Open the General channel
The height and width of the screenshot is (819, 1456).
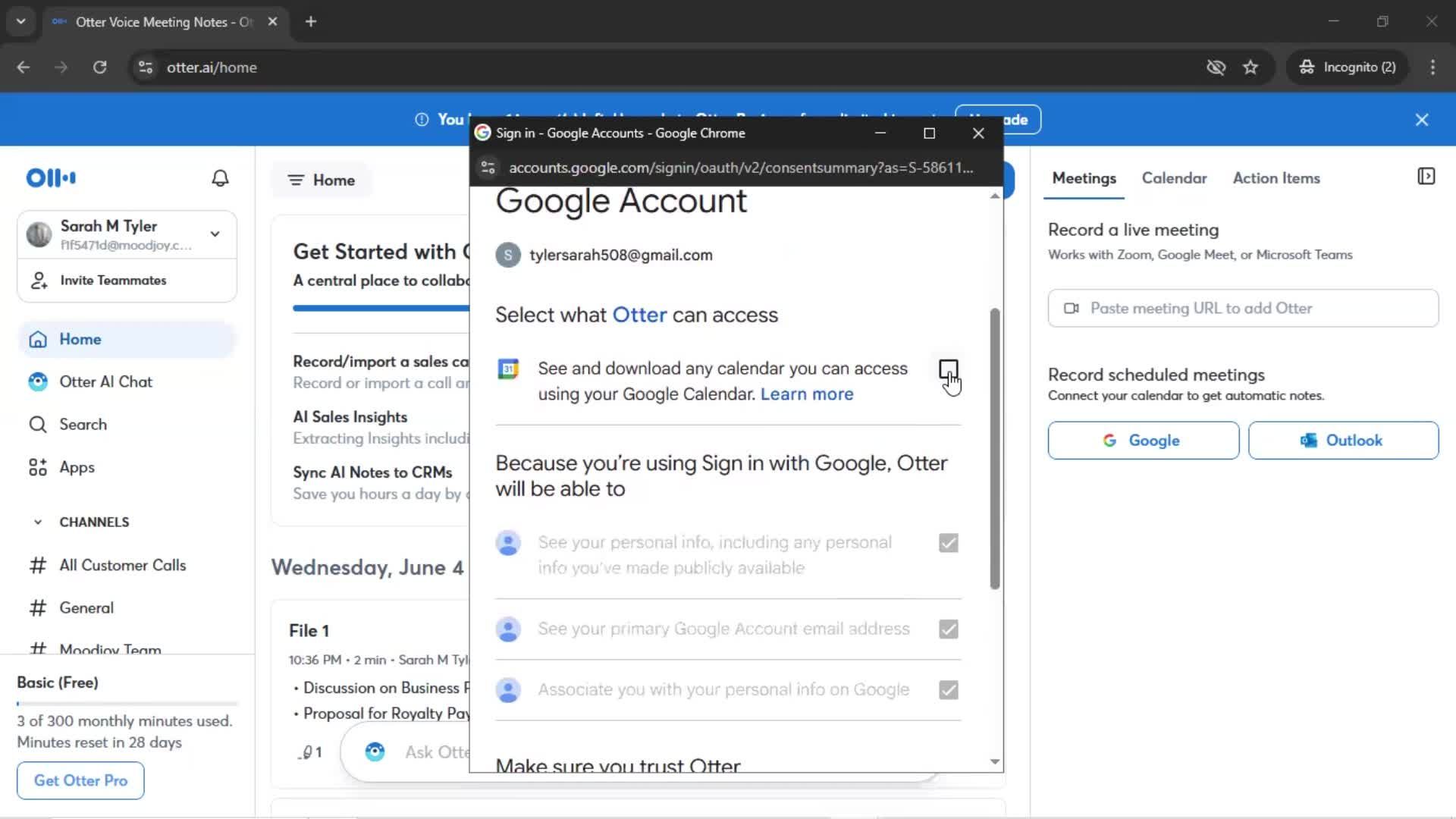(x=127, y=608)
